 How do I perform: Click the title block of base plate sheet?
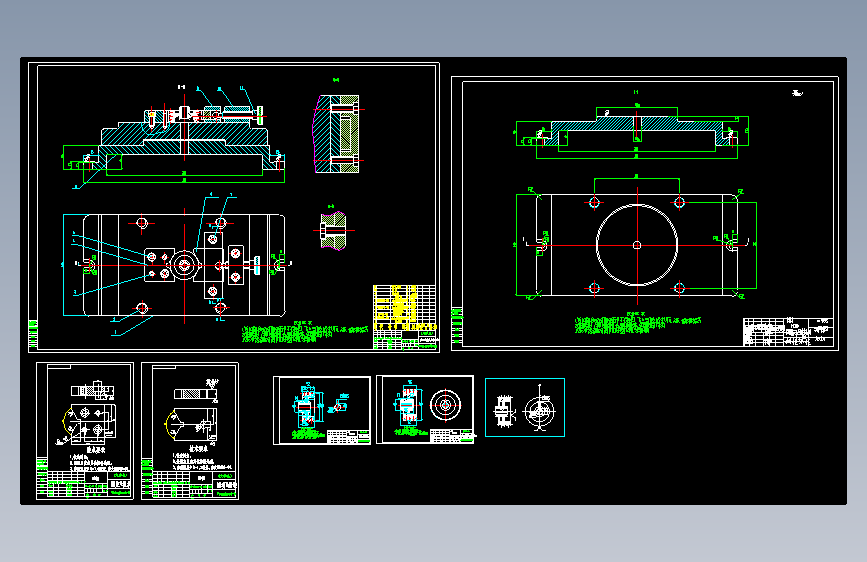point(788,332)
